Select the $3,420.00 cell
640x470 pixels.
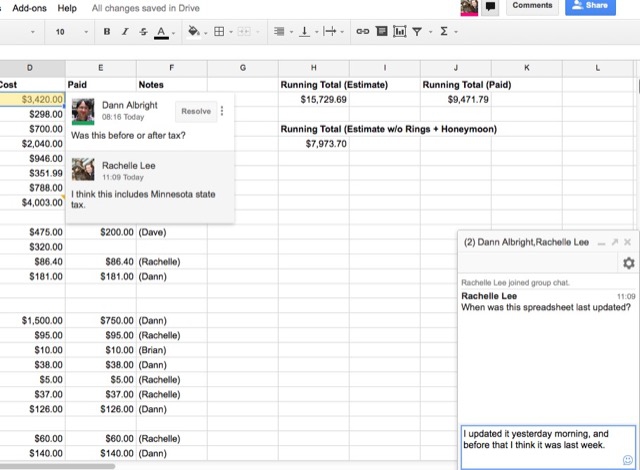pos(32,100)
